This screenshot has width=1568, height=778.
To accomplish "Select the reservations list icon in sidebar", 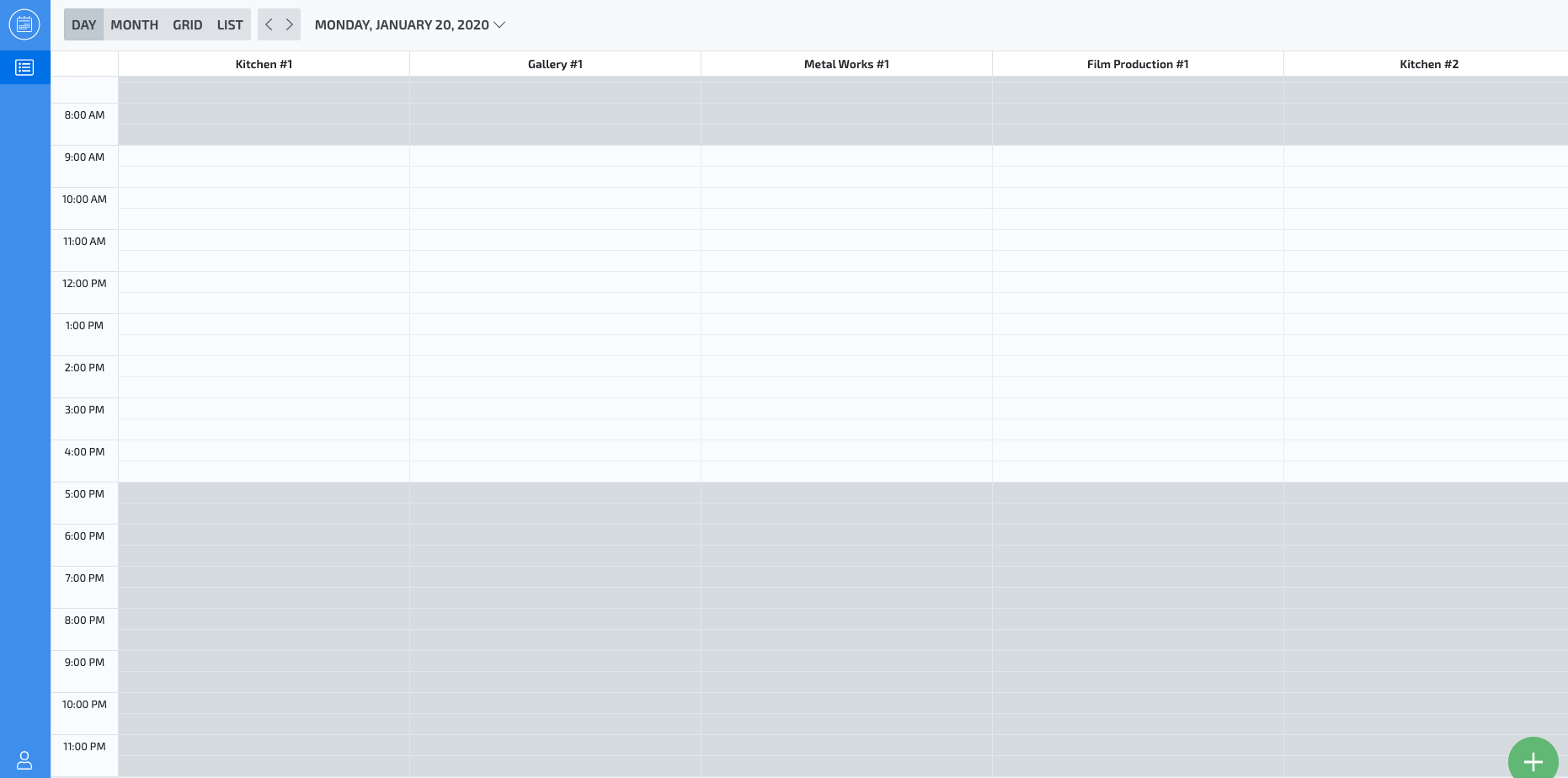I will click(24, 67).
